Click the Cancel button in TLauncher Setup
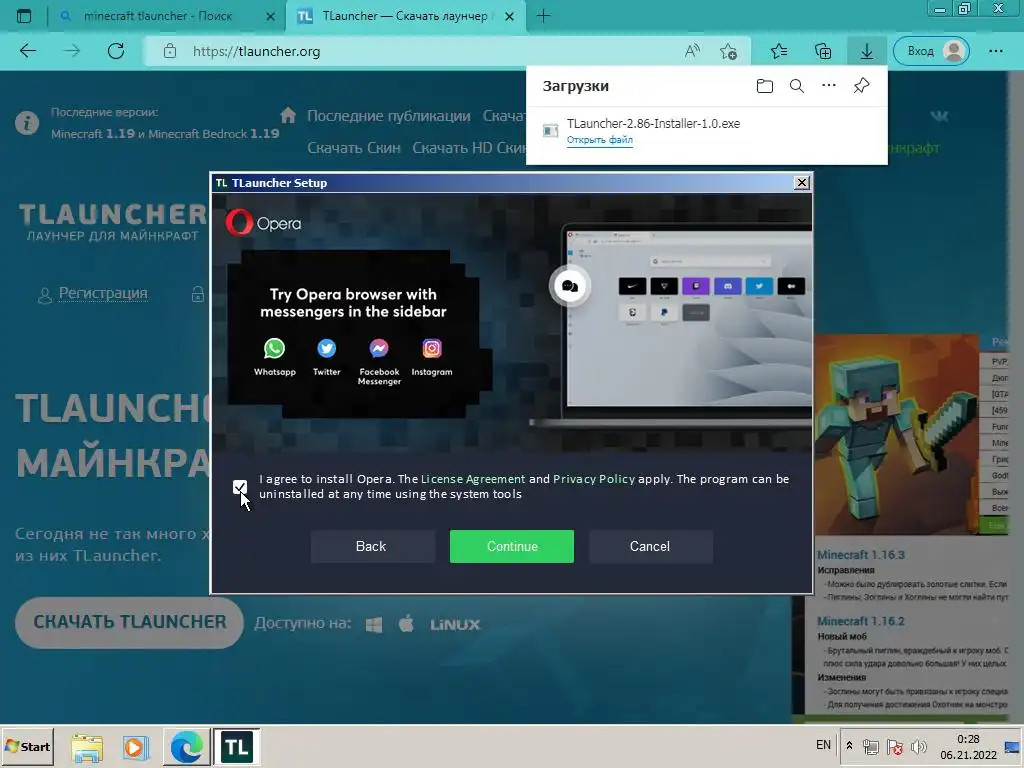This screenshot has width=1024, height=768. [x=650, y=546]
